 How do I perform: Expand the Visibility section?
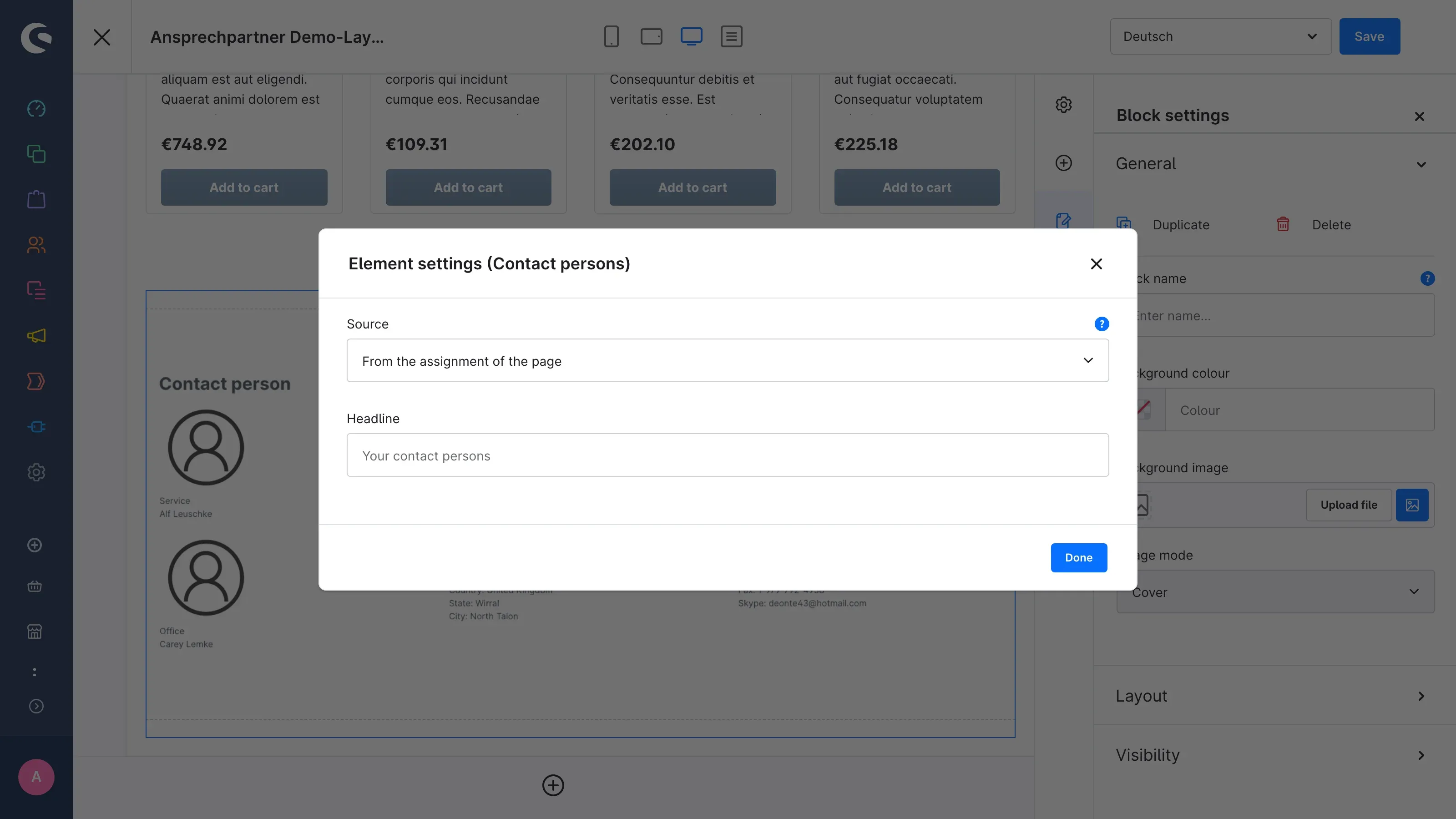click(1272, 755)
